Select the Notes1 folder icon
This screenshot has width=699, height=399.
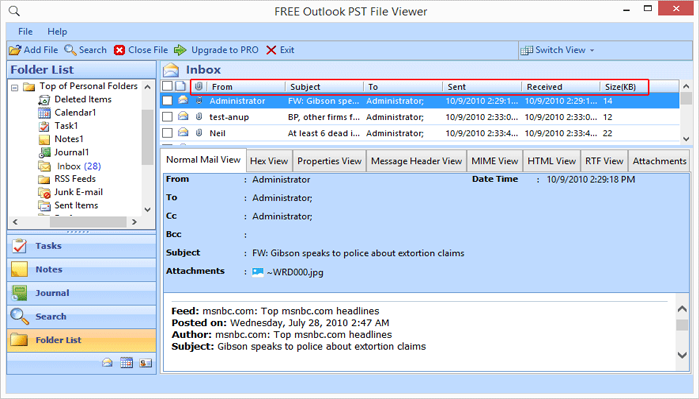click(x=44, y=140)
